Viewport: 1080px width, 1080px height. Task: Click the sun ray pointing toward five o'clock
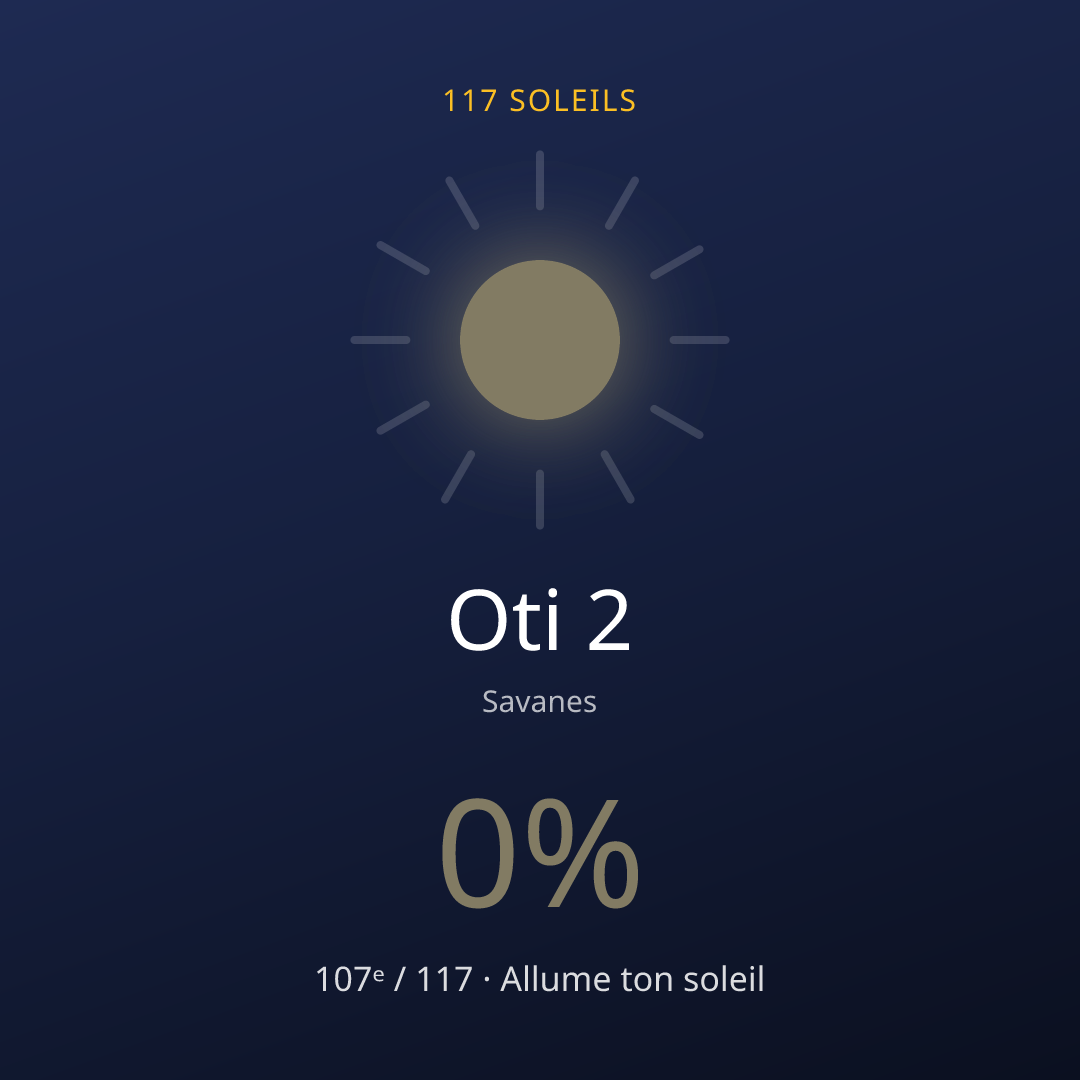[x=618, y=477]
